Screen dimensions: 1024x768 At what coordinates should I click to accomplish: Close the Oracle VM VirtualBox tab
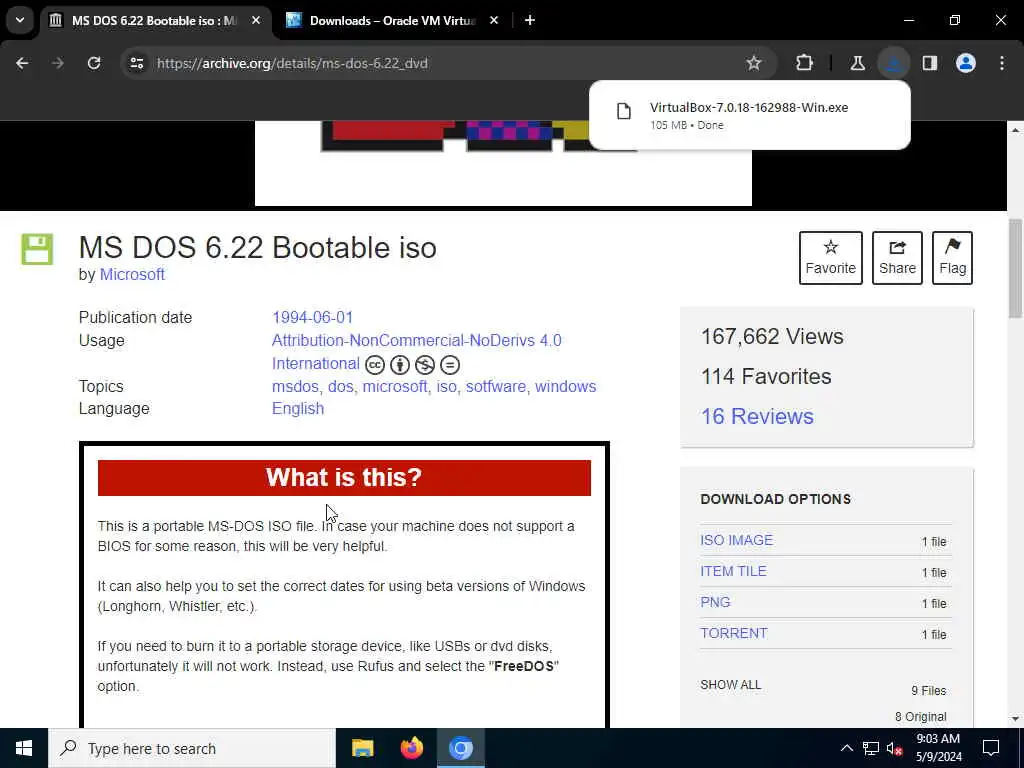(x=494, y=20)
